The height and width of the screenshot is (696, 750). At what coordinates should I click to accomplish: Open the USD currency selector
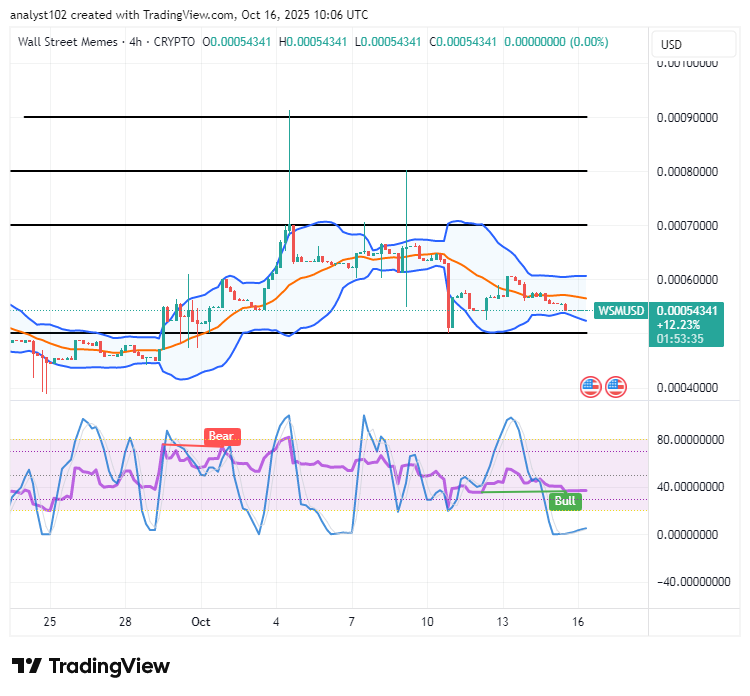(693, 44)
